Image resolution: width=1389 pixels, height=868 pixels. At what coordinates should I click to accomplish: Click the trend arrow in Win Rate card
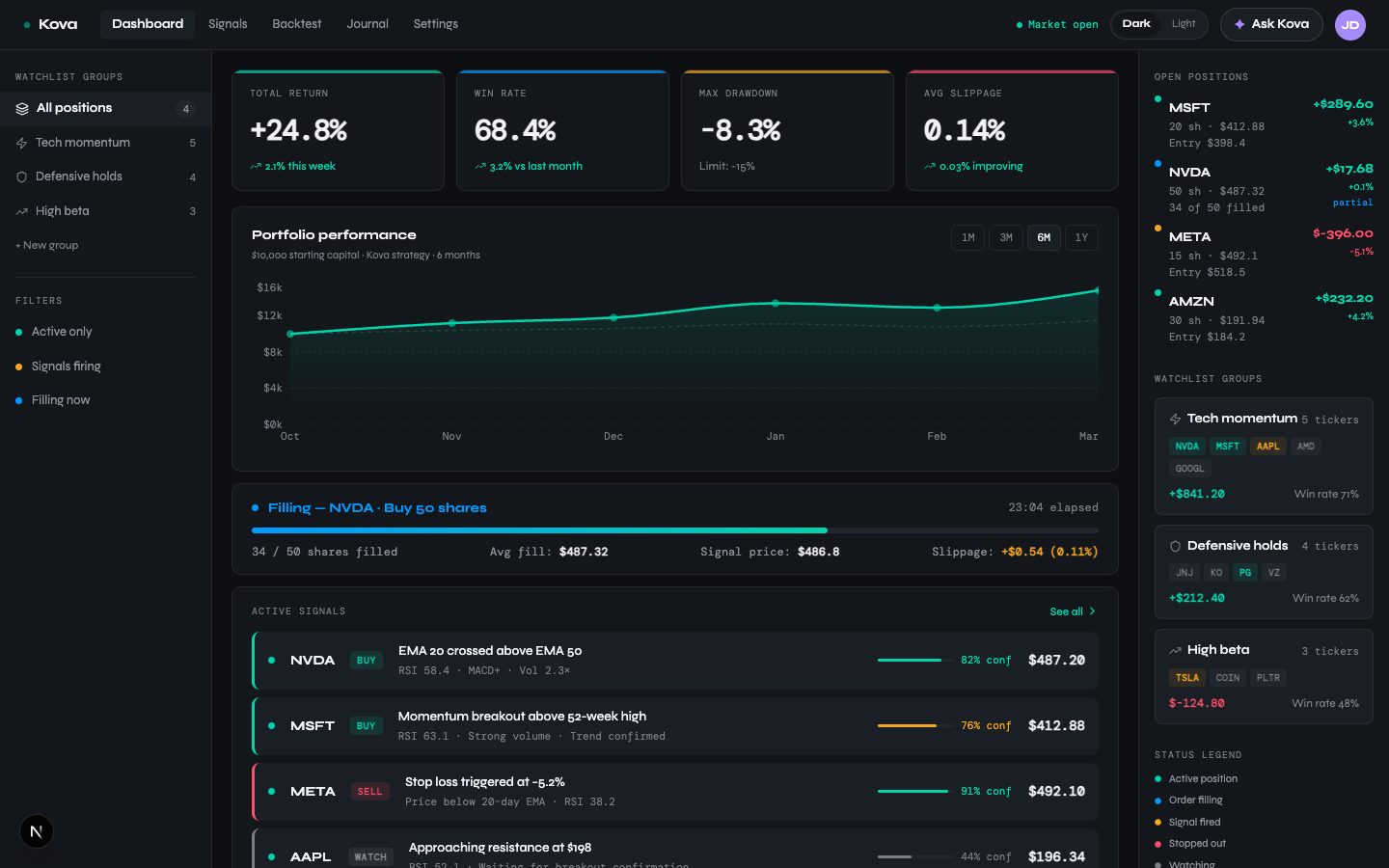[480, 167]
